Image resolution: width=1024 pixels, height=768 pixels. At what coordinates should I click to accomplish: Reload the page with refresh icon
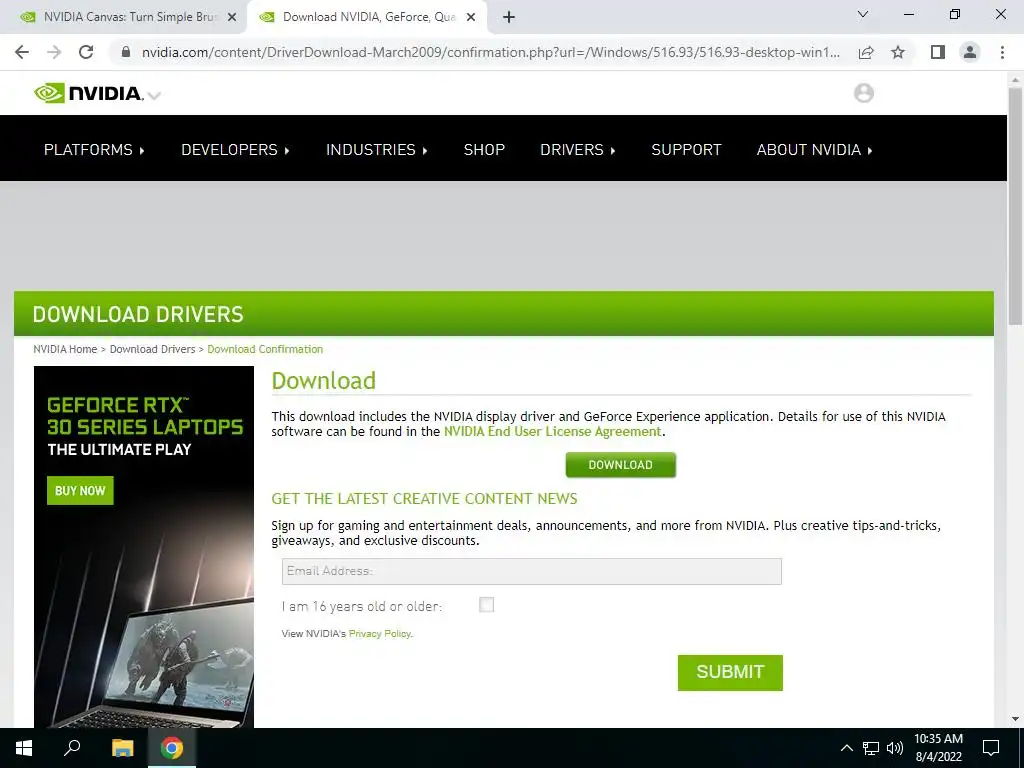tap(86, 52)
